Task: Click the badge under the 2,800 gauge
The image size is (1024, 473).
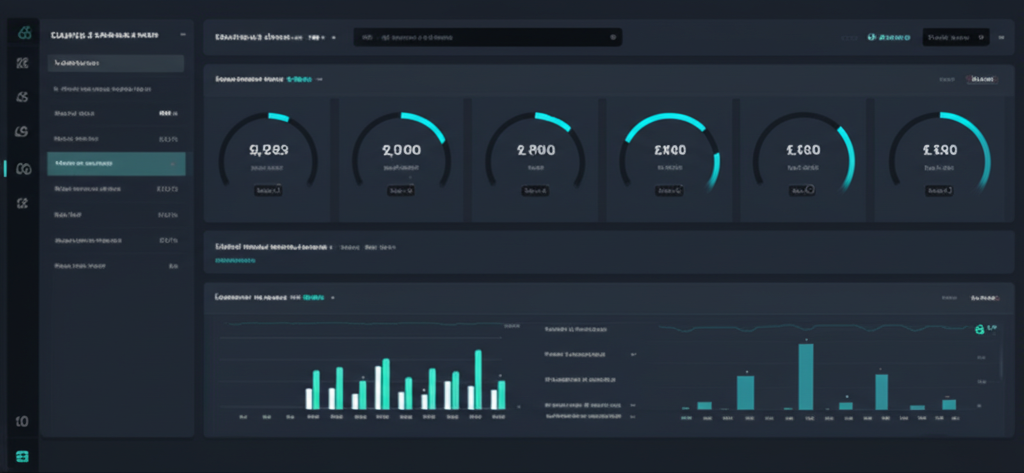Action: (x=536, y=191)
